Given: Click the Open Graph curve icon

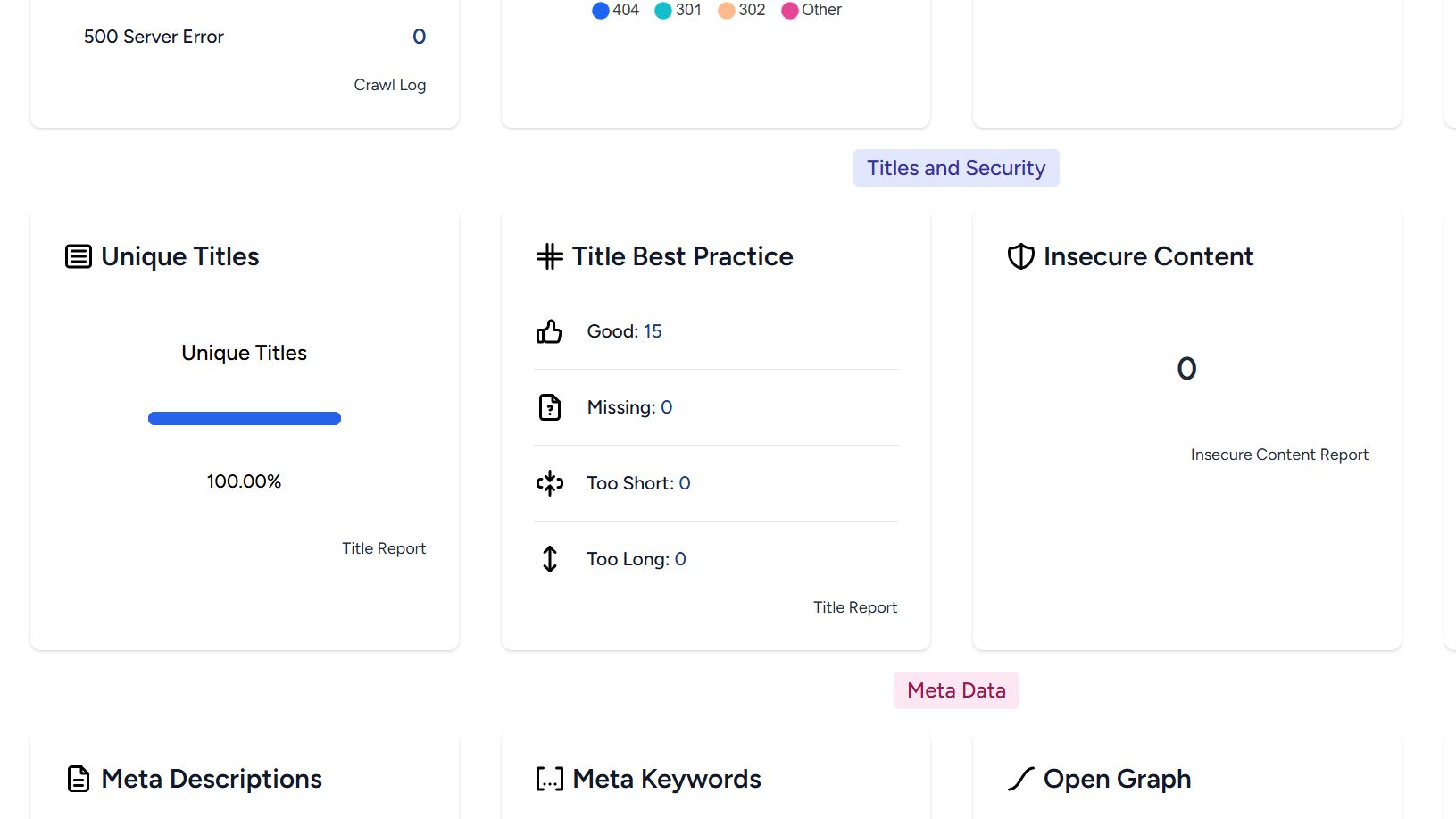Looking at the screenshot, I should pos(1020,779).
